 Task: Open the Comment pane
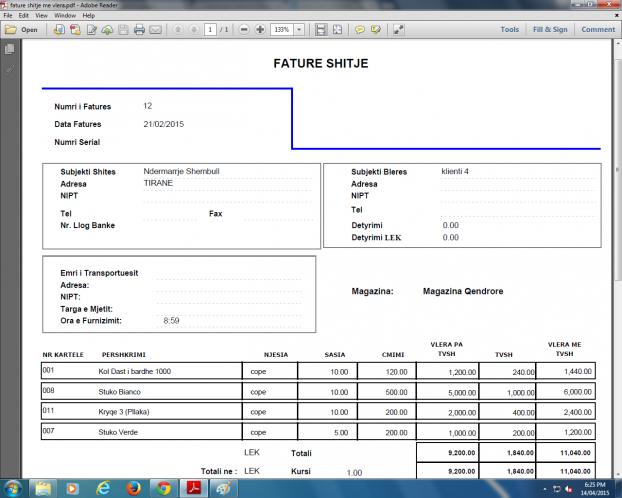pos(598,30)
